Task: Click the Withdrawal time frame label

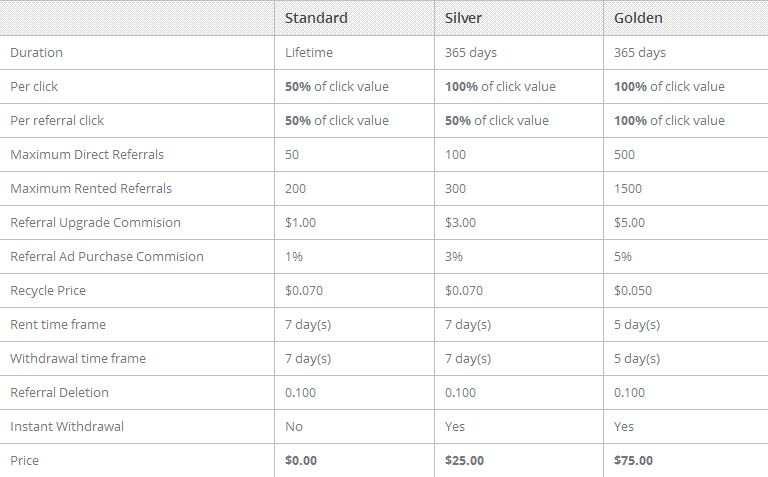Action: (x=78, y=358)
